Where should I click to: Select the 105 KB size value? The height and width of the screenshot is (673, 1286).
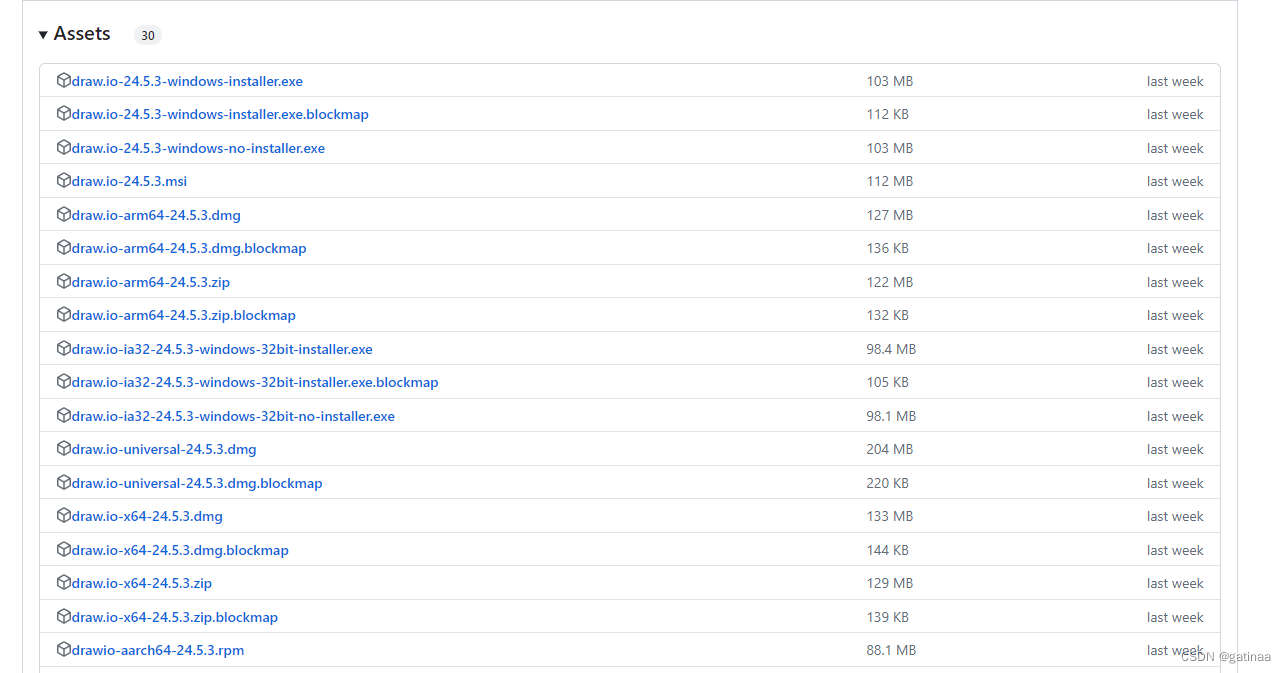(x=888, y=382)
